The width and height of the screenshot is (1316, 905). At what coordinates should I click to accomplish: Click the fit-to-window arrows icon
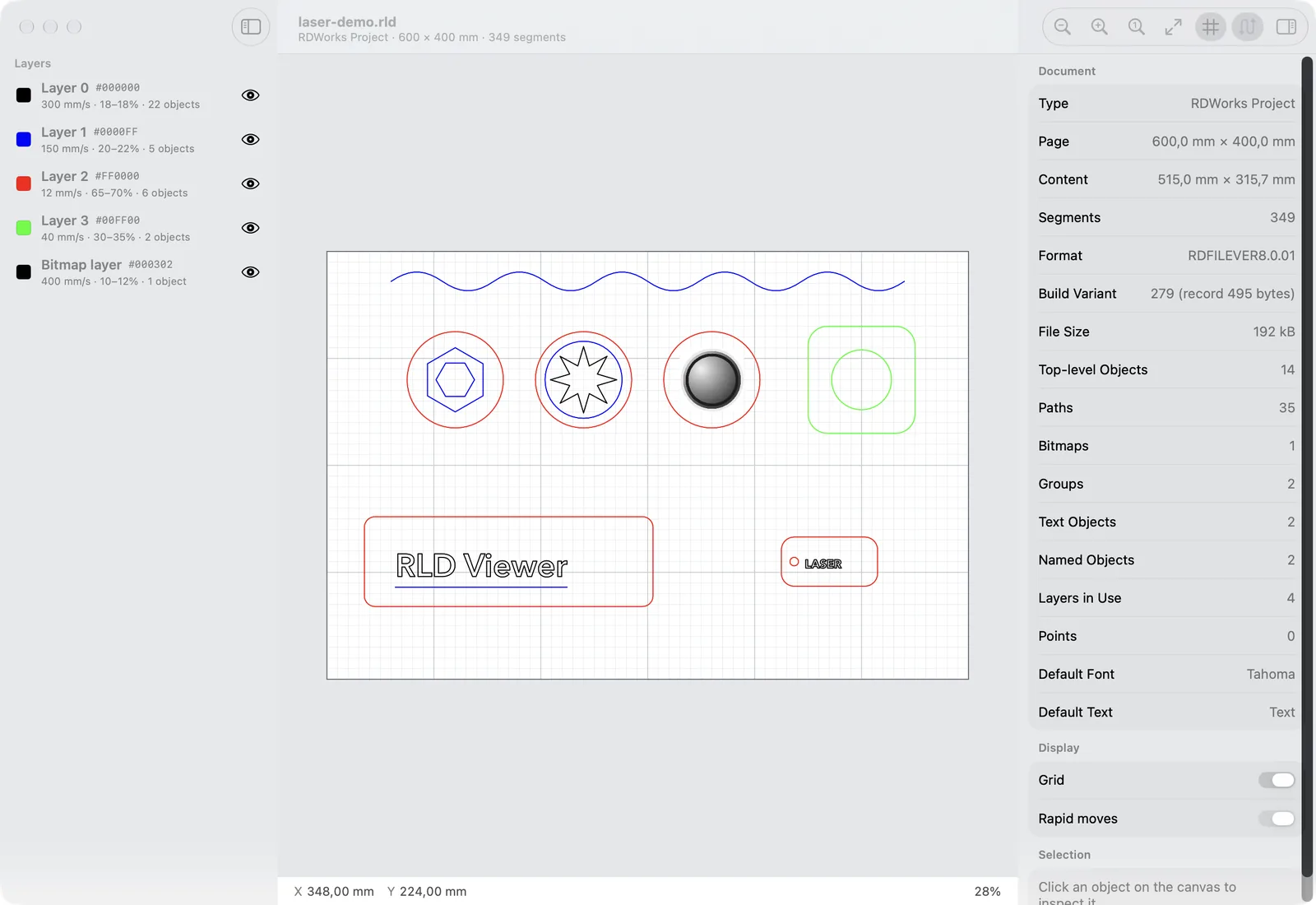point(1174,27)
